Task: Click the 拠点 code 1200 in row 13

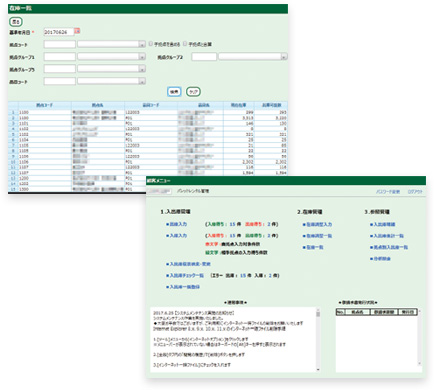Action: point(24,178)
